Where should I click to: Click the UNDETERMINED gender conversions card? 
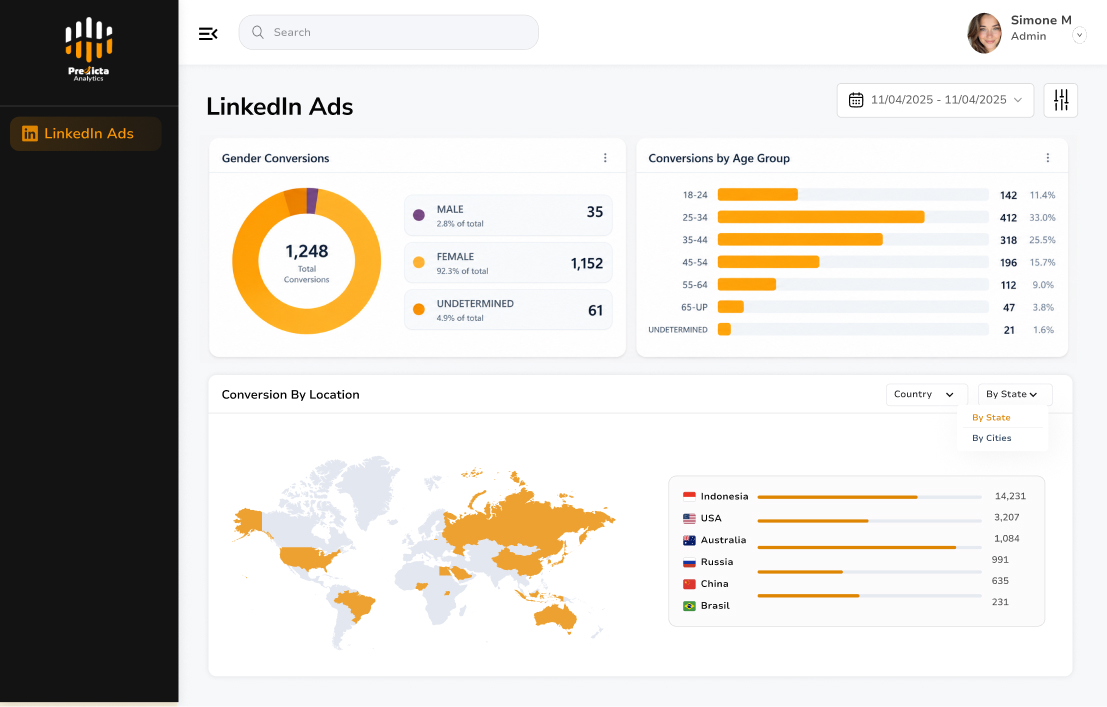coord(508,310)
